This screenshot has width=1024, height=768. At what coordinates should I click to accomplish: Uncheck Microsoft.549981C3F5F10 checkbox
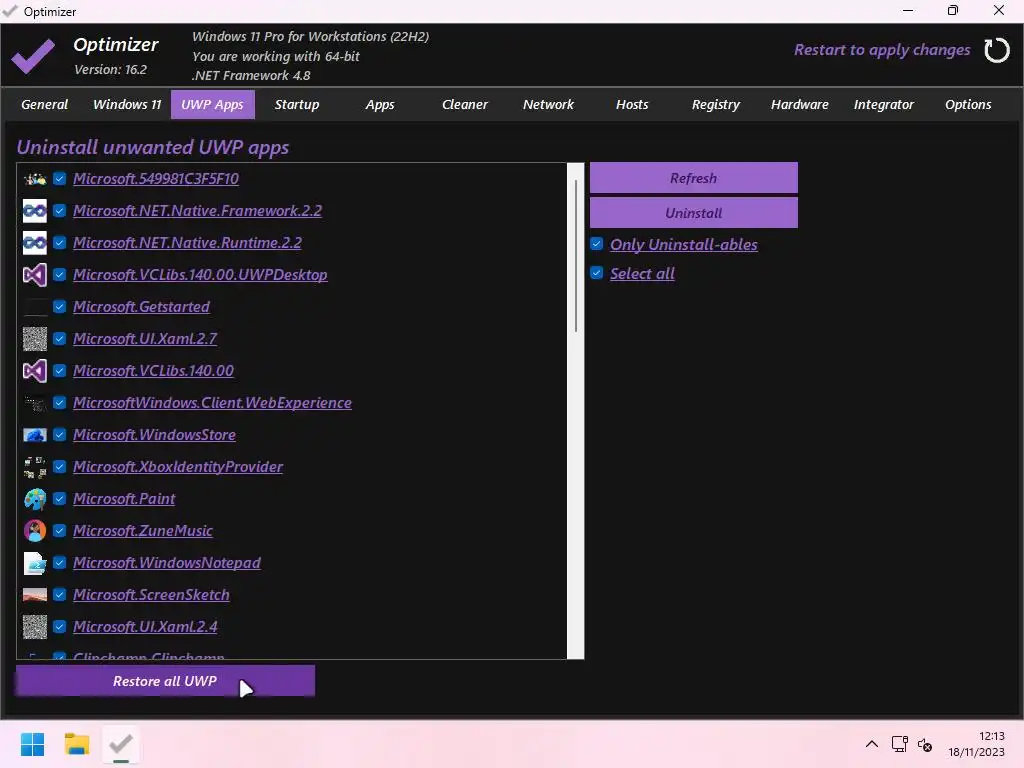tap(59, 178)
